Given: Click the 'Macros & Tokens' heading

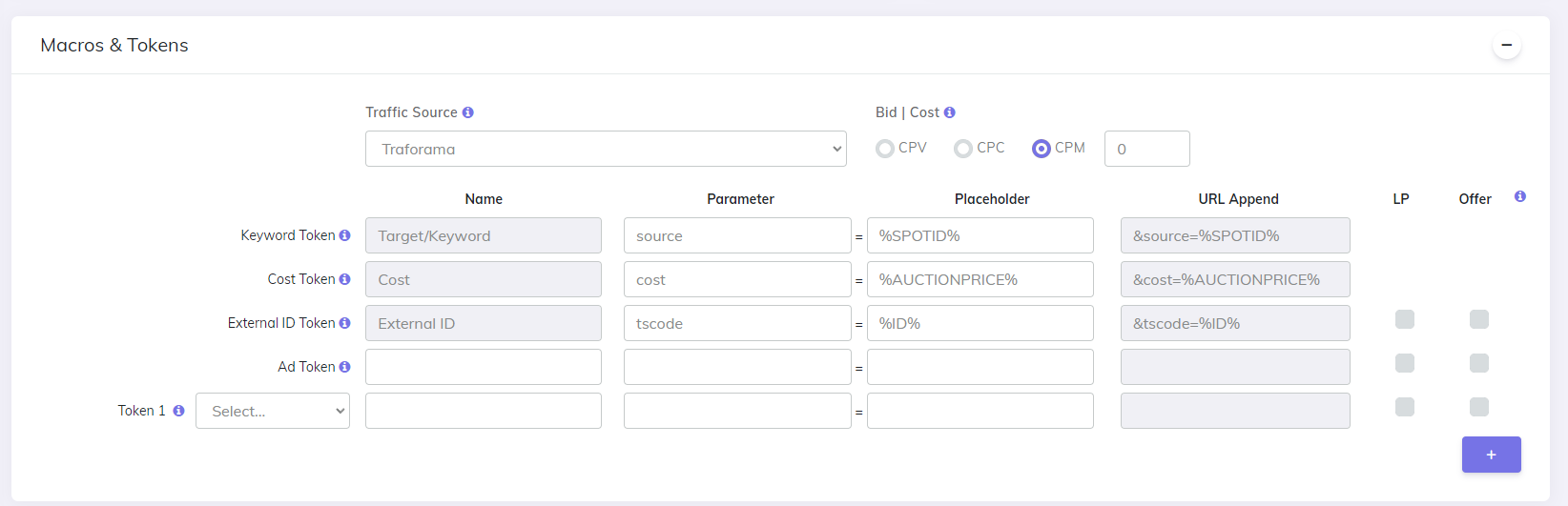Looking at the screenshot, I should (x=114, y=45).
